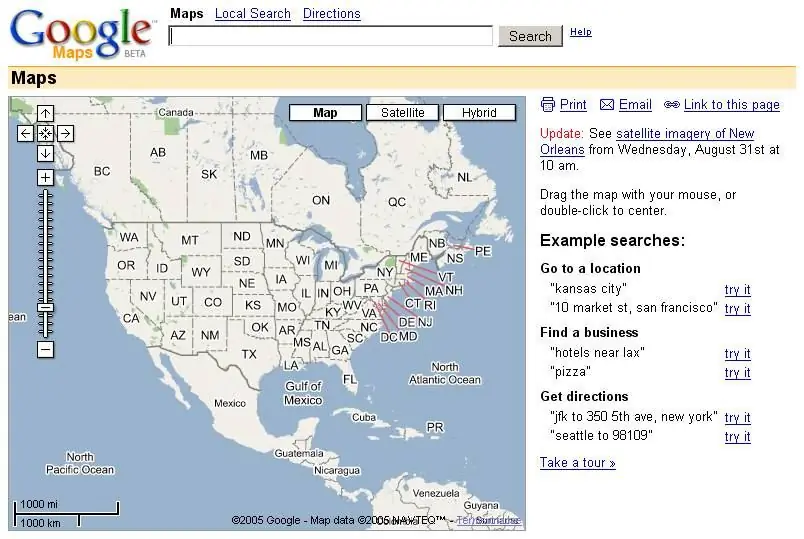The image size is (804, 539).
Task: Pan the map south with down arrow
Action: coord(45,153)
